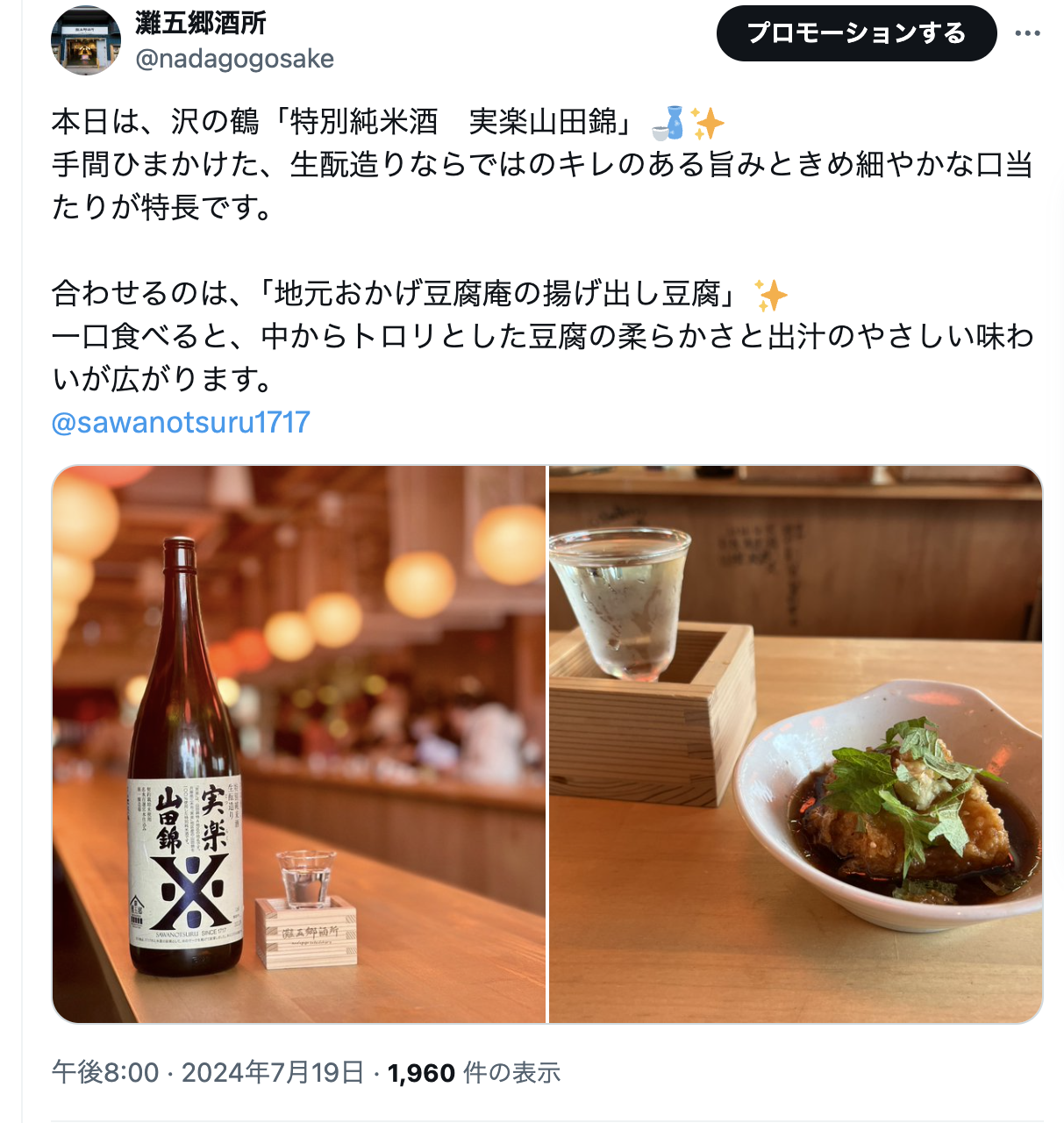The height and width of the screenshot is (1123, 1064).
Task: Open the agedashi tofu photo on the right
Action: click(796, 744)
